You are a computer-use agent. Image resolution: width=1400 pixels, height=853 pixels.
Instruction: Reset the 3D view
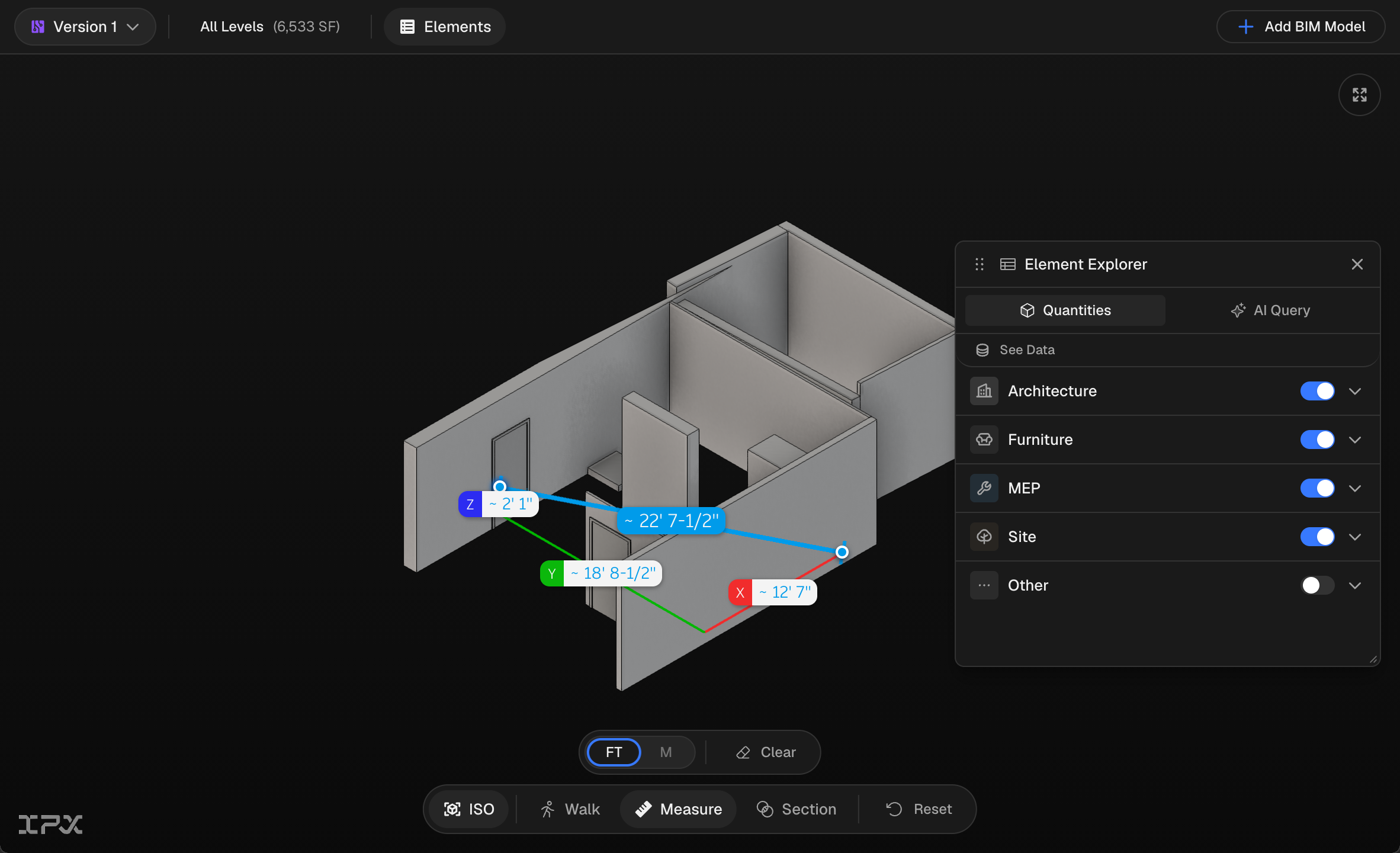point(919,809)
